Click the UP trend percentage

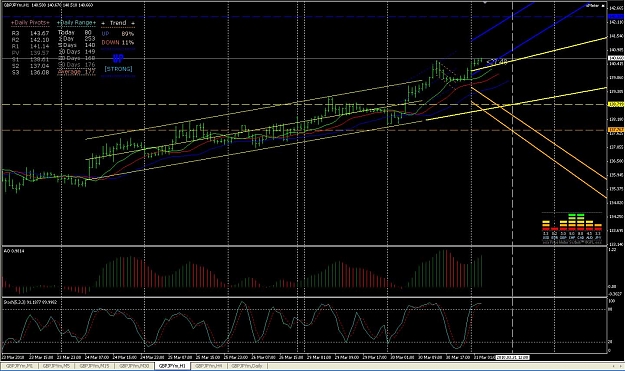(128, 34)
